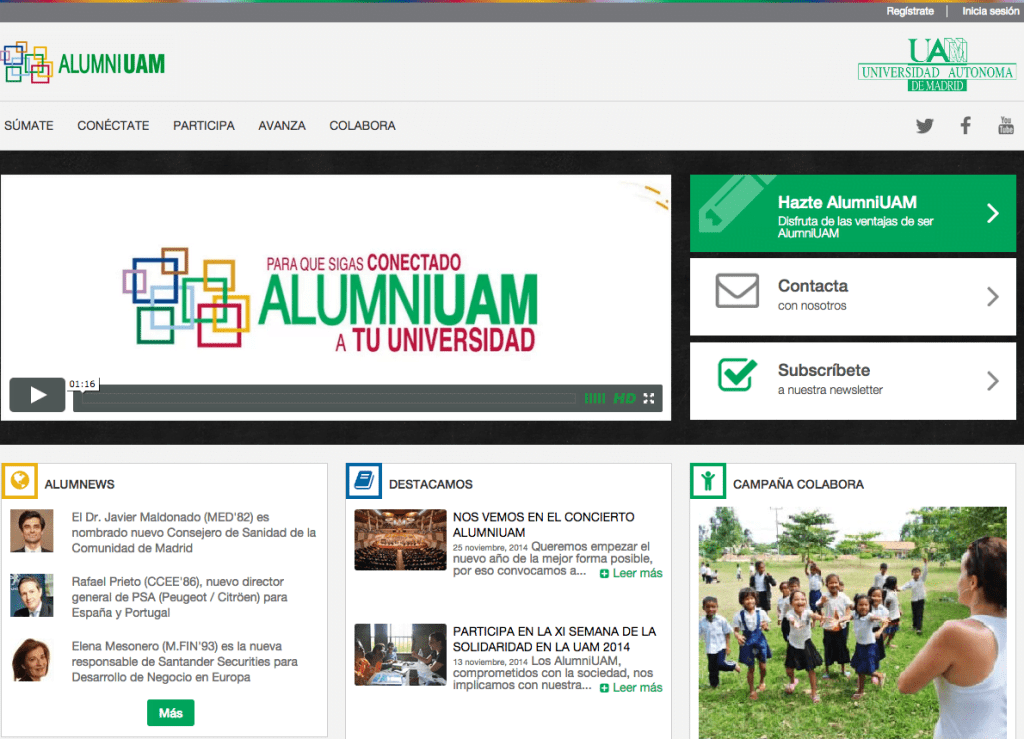Open the YouTube channel icon

tap(1005, 125)
